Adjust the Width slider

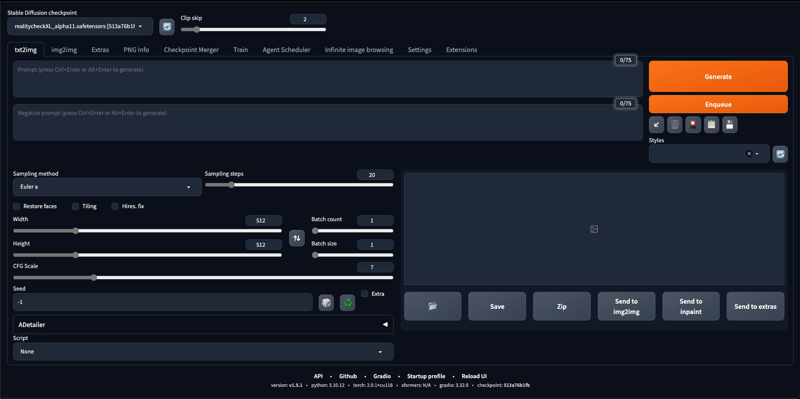pos(147,231)
